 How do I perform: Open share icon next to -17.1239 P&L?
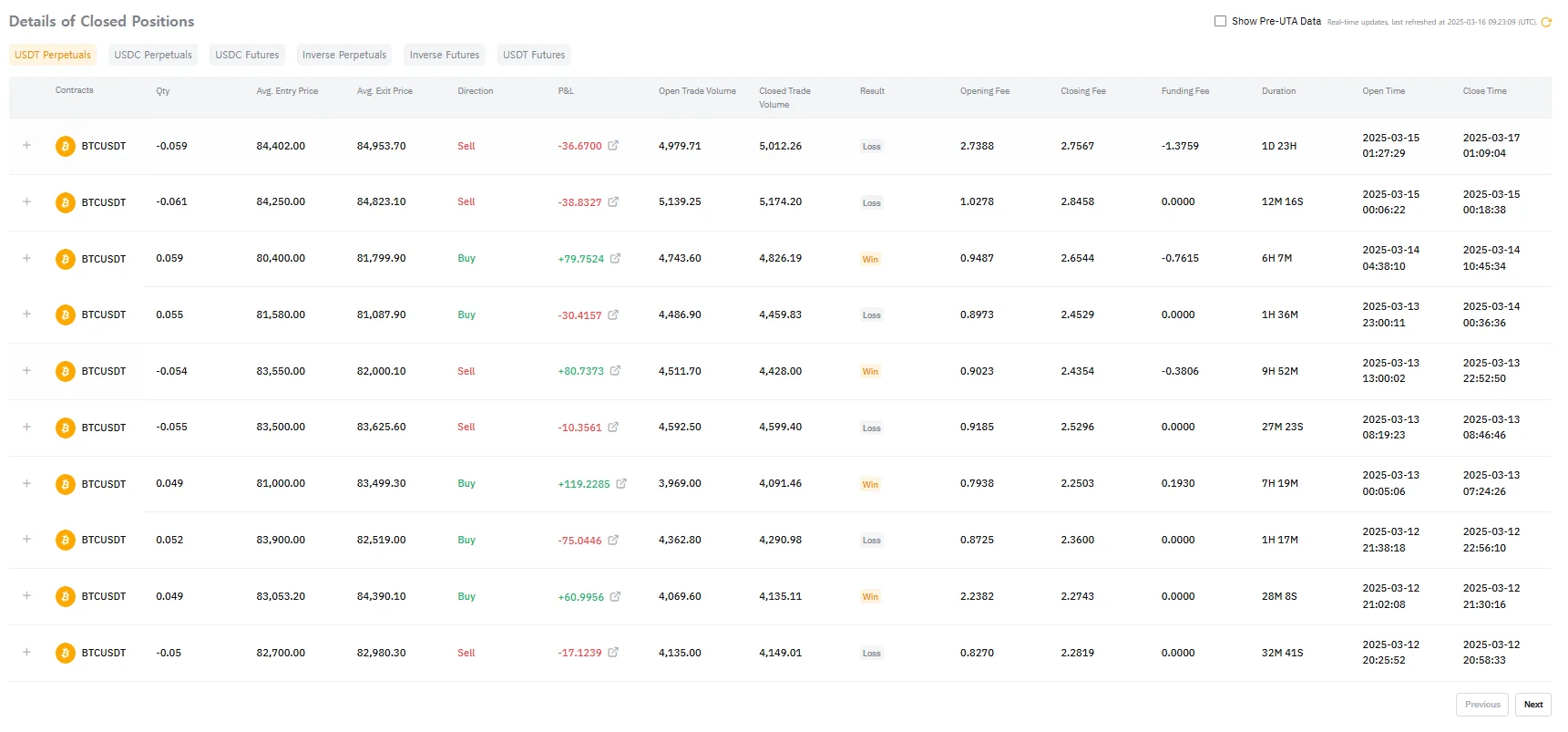coord(613,653)
